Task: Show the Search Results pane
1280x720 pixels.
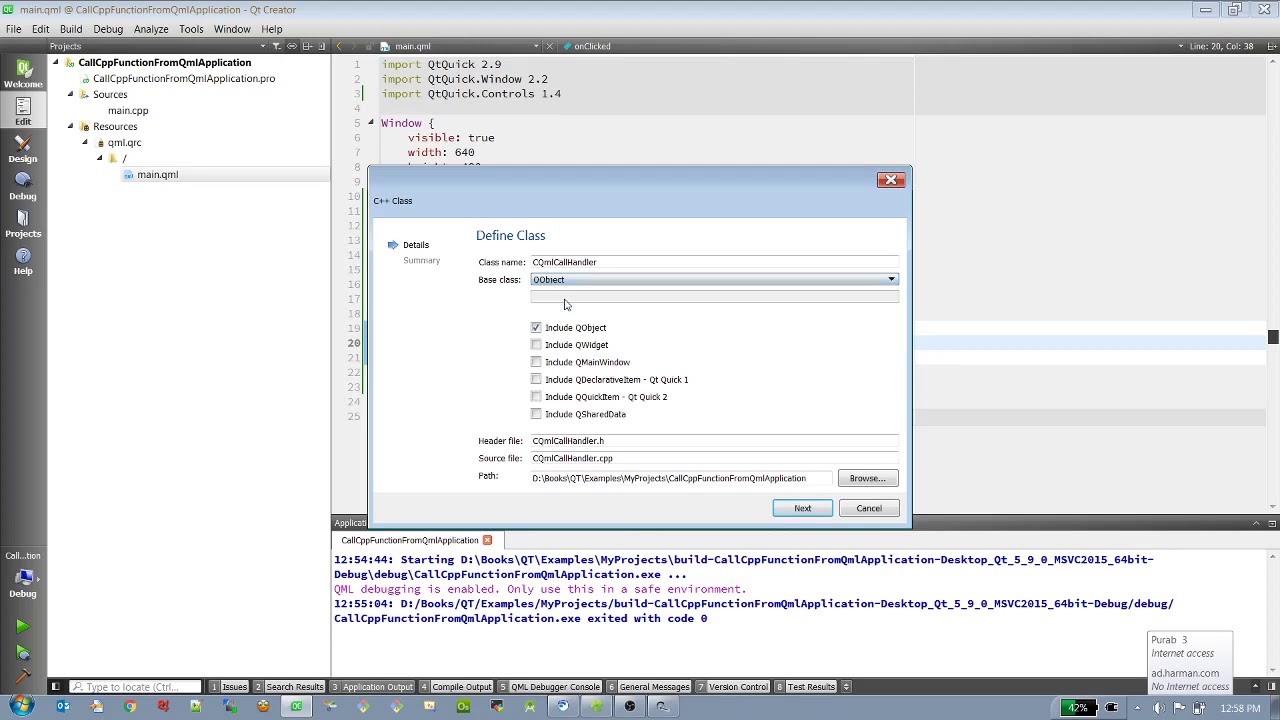Action: (289, 687)
